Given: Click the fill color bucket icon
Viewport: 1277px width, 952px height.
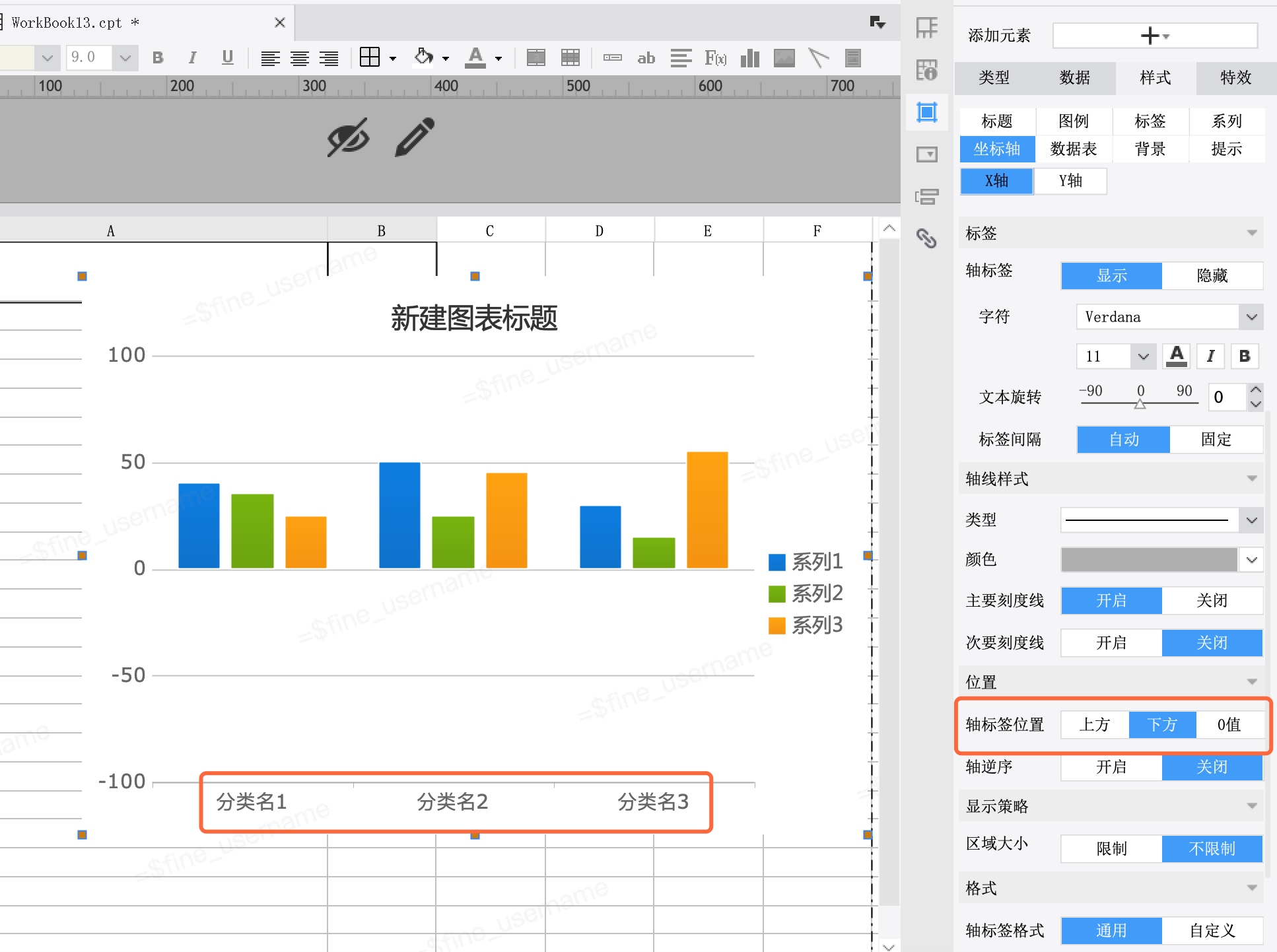Looking at the screenshot, I should click(424, 58).
